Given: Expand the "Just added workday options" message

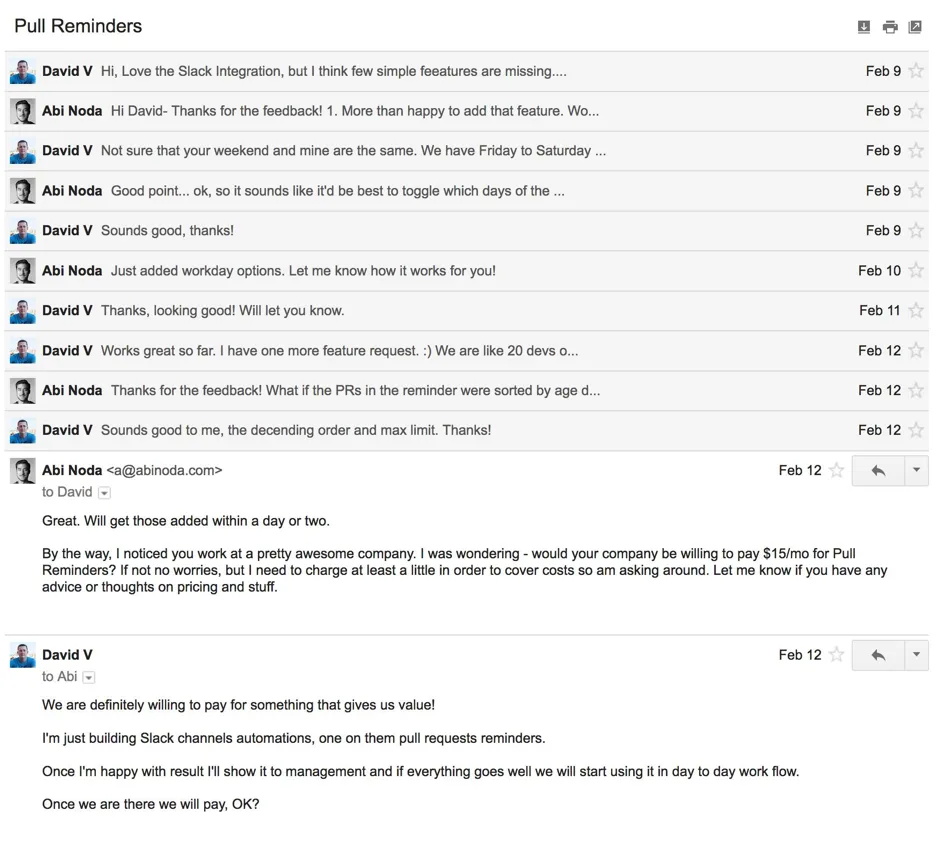Looking at the screenshot, I should click(x=467, y=271).
